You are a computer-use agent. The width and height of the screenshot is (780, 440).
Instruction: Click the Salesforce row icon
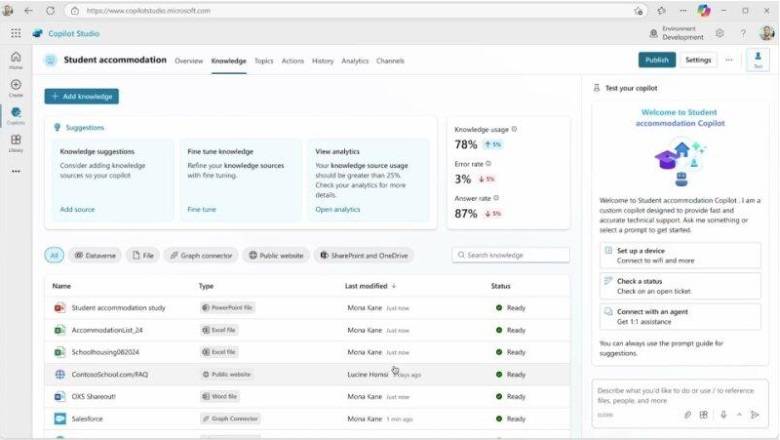click(60, 419)
